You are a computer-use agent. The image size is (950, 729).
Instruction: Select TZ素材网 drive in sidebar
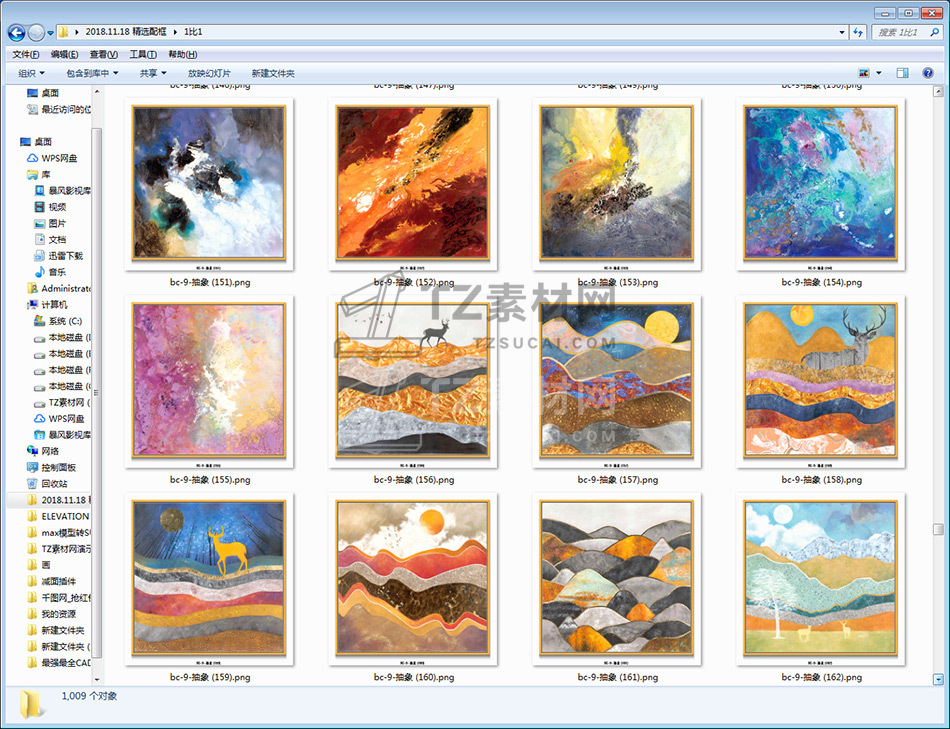[62, 403]
